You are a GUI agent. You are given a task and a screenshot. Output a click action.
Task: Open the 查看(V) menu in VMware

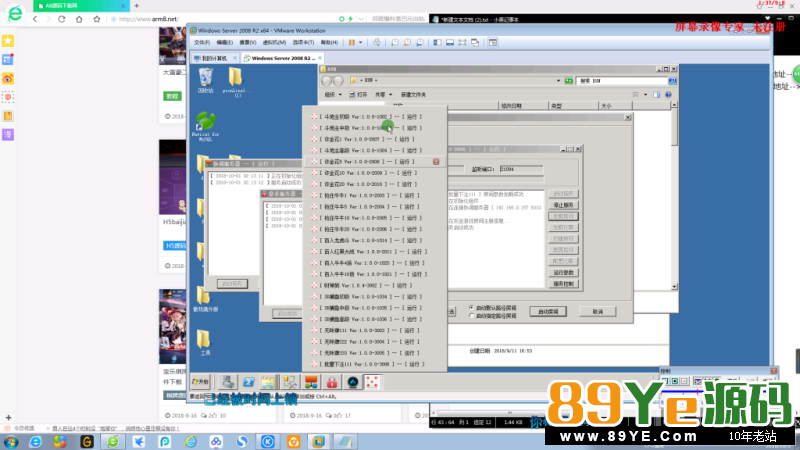tap(247, 42)
